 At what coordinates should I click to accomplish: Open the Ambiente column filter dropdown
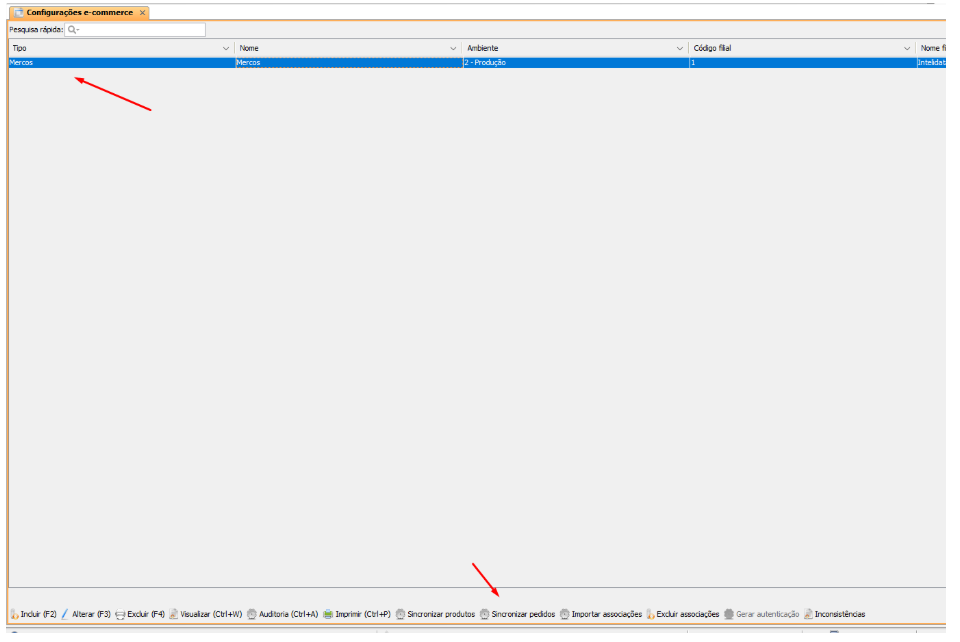(680, 48)
